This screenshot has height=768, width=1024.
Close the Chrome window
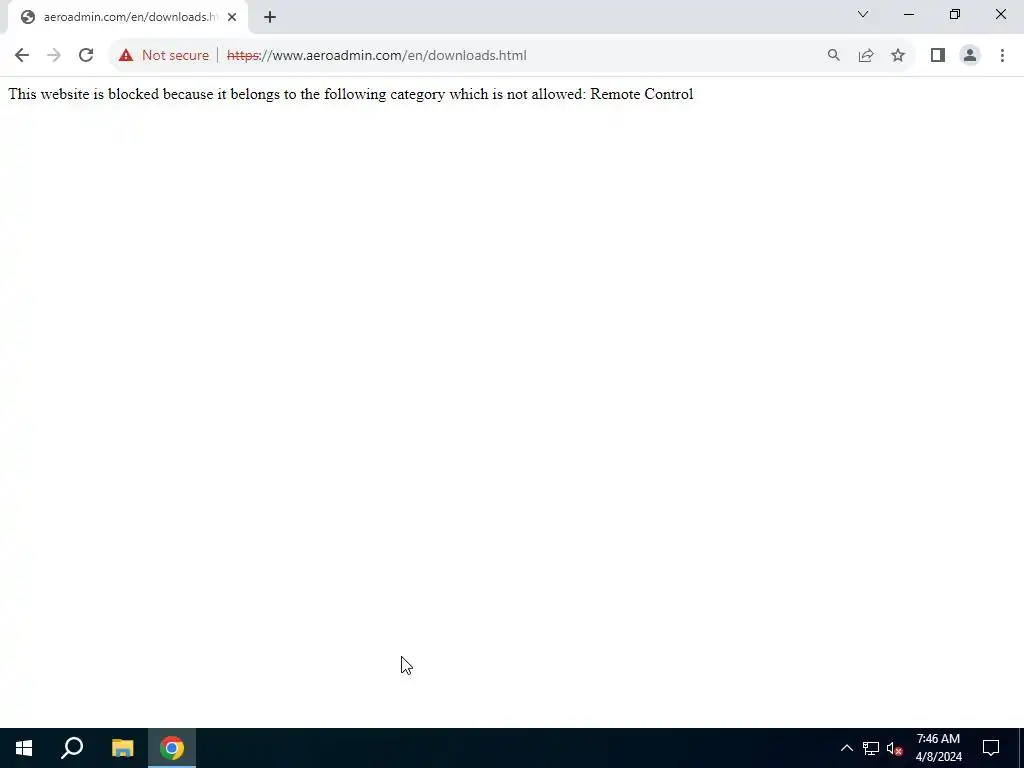point(1000,14)
